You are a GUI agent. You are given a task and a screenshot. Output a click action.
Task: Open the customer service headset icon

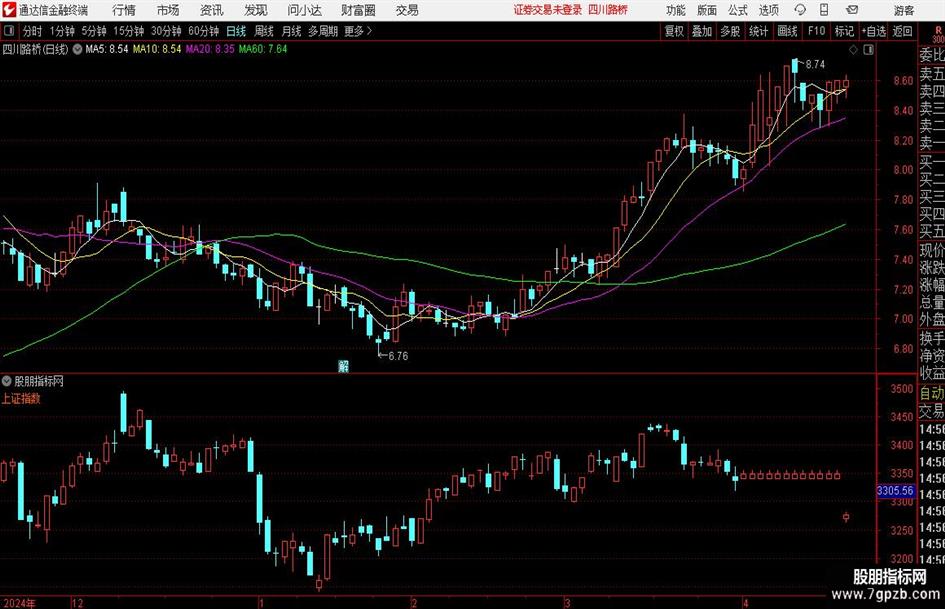coord(800,10)
